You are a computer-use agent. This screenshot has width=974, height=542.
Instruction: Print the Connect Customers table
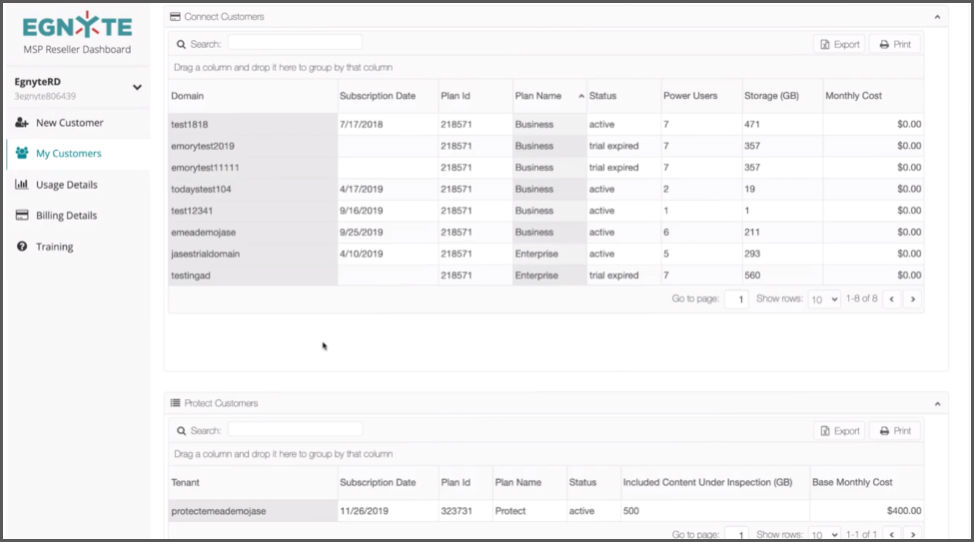click(894, 44)
